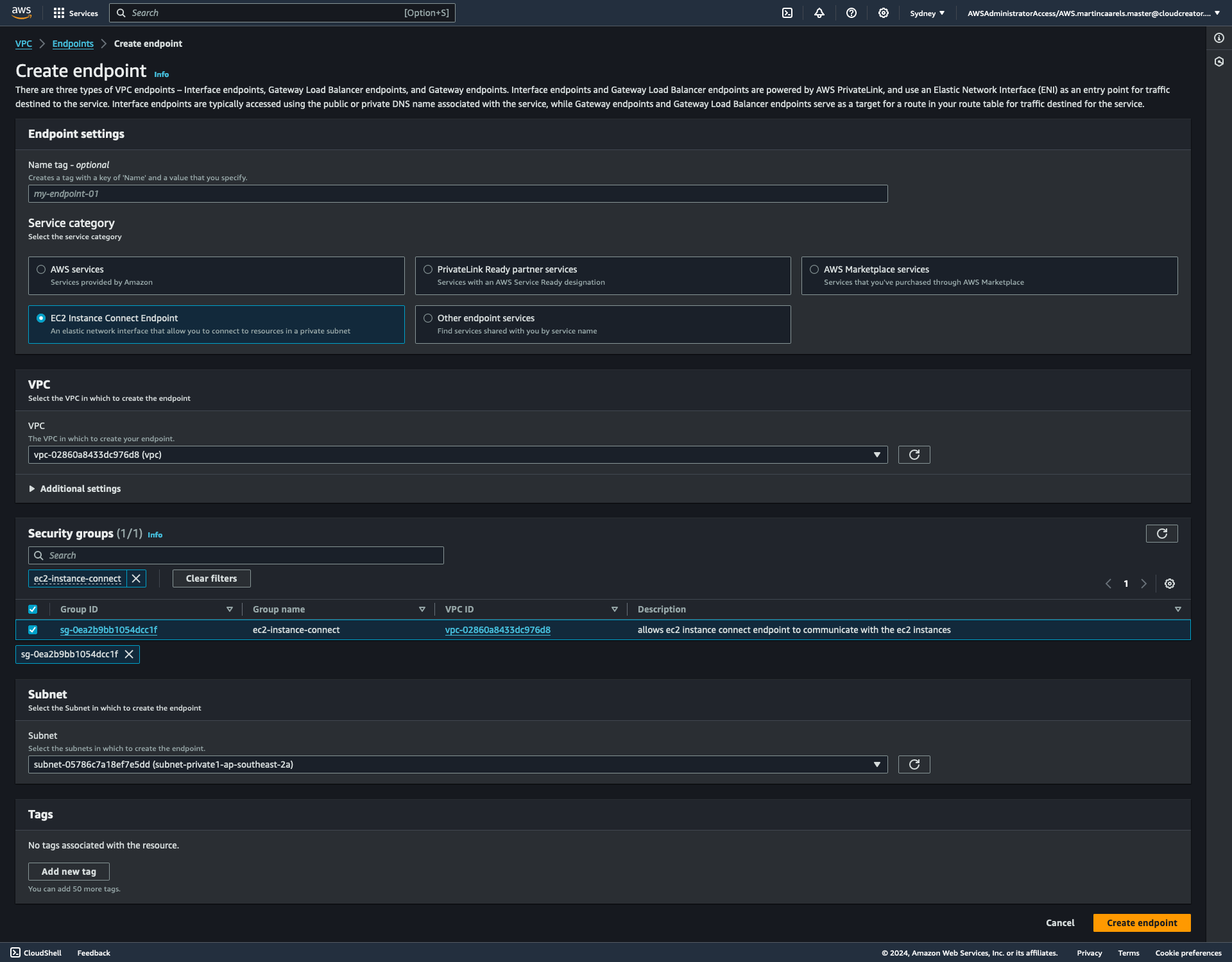Remove the ec2-instance-connect filter token

click(x=136, y=578)
